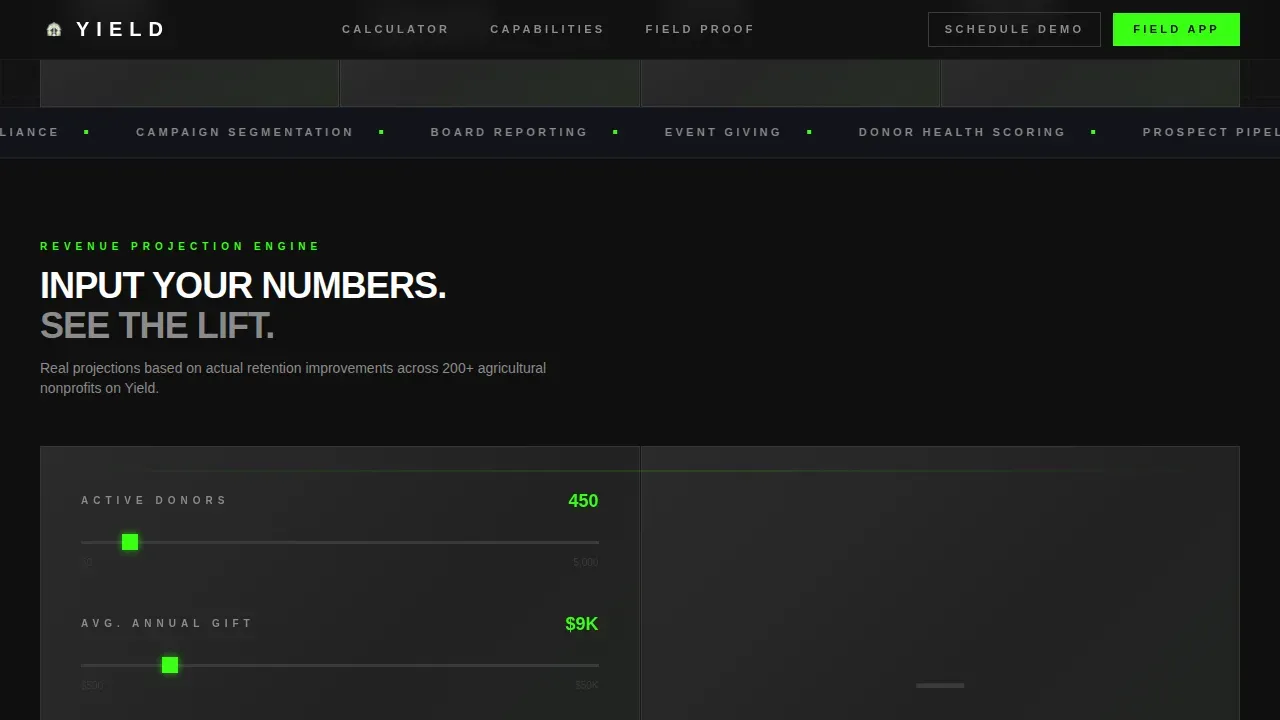
Task: Open the Field Proof nav item
Action: [x=700, y=29]
